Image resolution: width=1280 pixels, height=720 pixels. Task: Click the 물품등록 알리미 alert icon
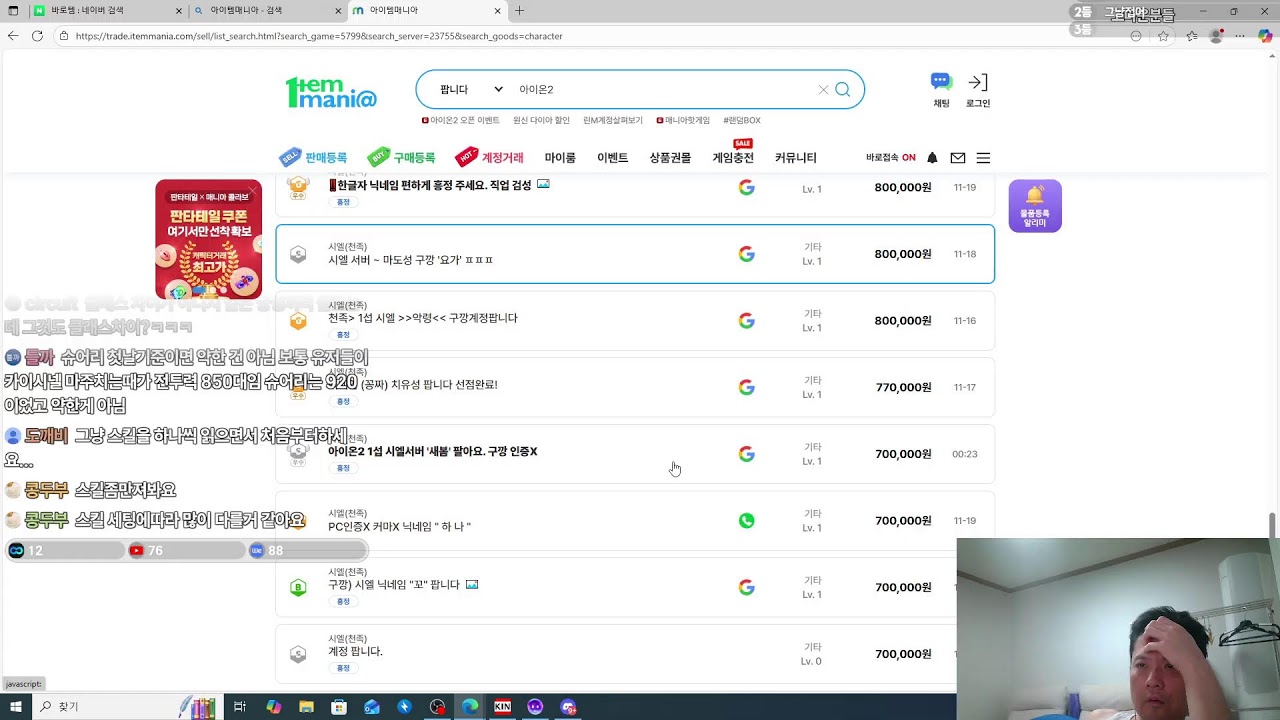[1035, 206]
